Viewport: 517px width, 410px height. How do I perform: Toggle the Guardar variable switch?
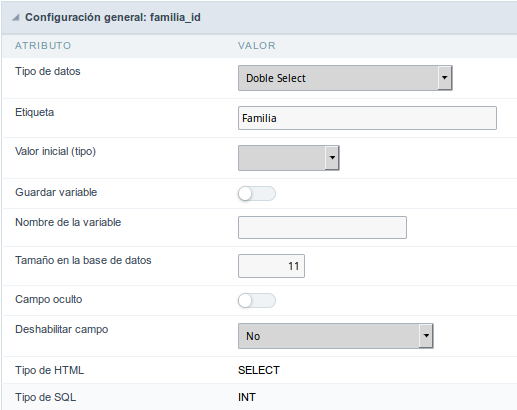coord(257,194)
